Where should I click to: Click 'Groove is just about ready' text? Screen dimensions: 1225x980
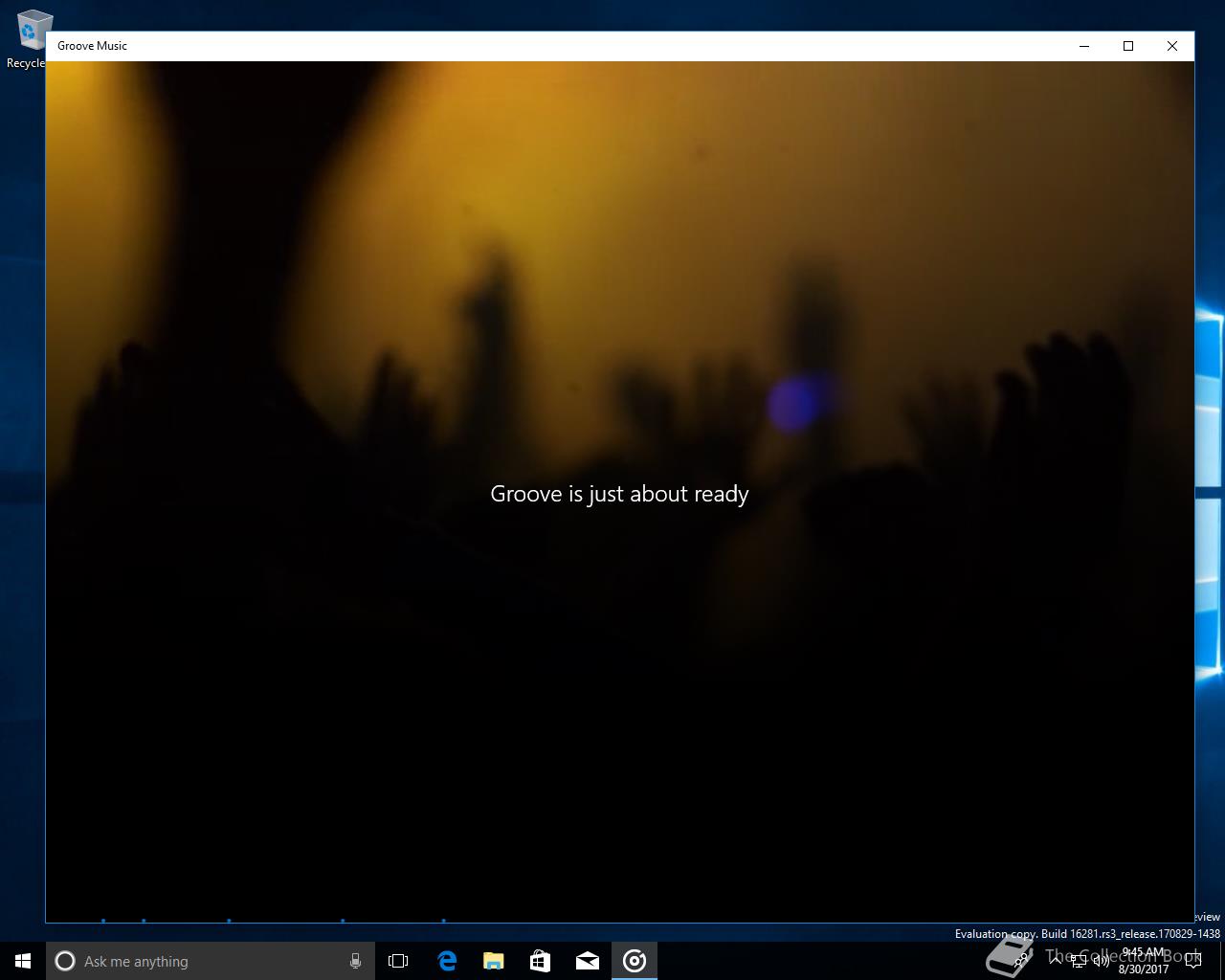[x=619, y=494]
